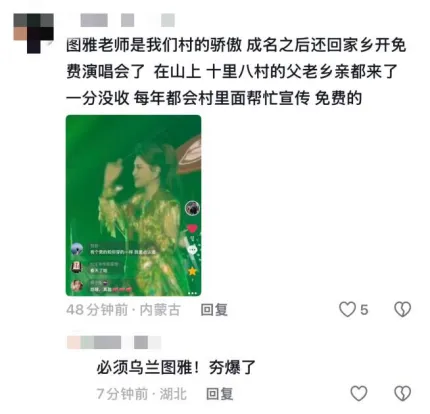Tap the comment bubble icon in the thumbnail

[192, 249]
